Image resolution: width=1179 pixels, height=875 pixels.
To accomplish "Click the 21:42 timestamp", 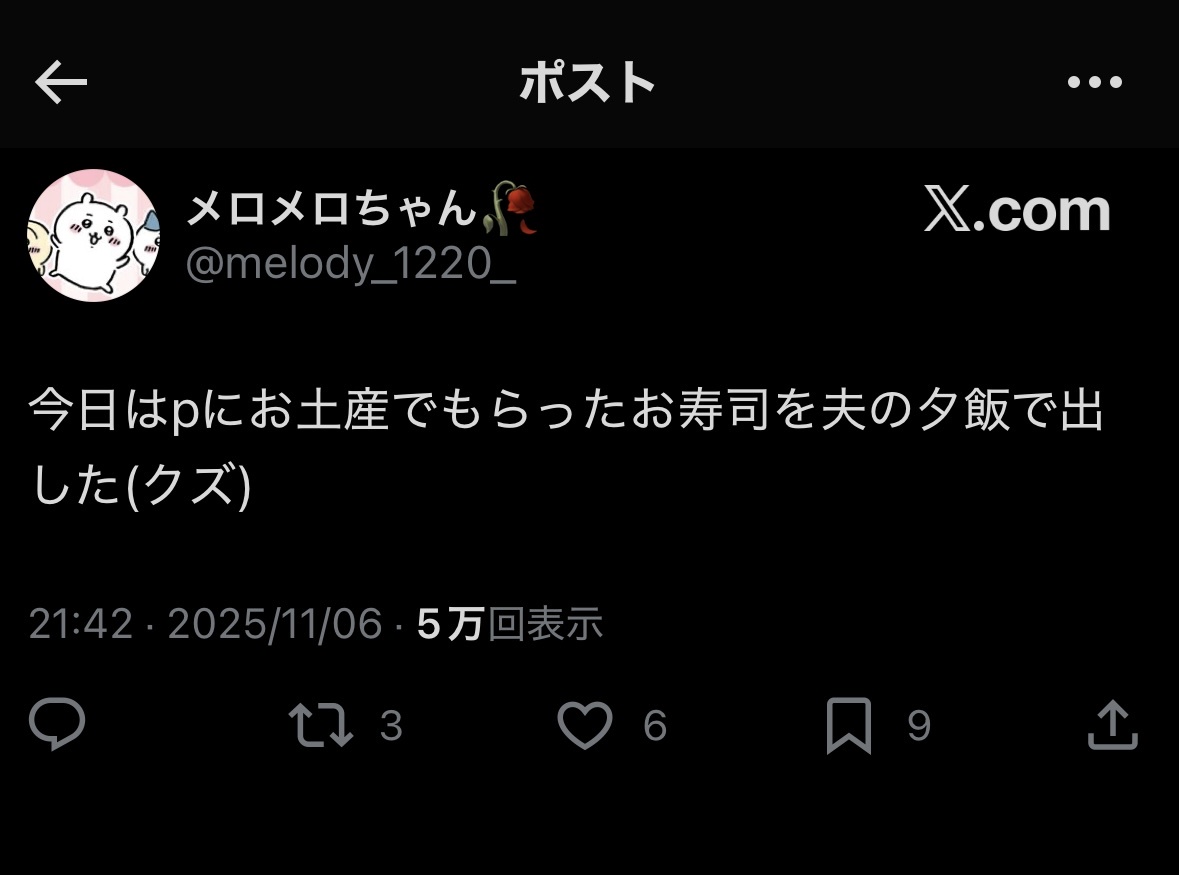I will click(81, 624).
